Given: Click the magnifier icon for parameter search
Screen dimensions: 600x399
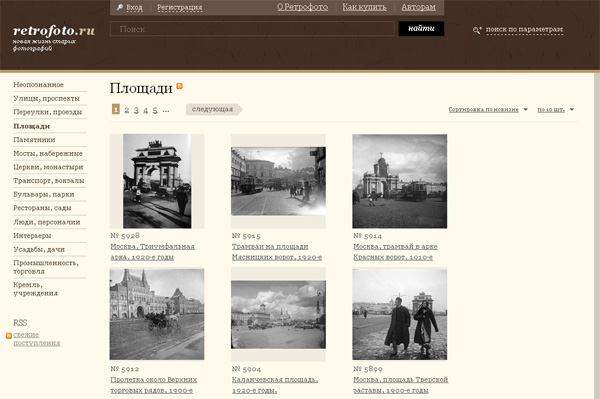Looking at the screenshot, I should click(x=477, y=30).
